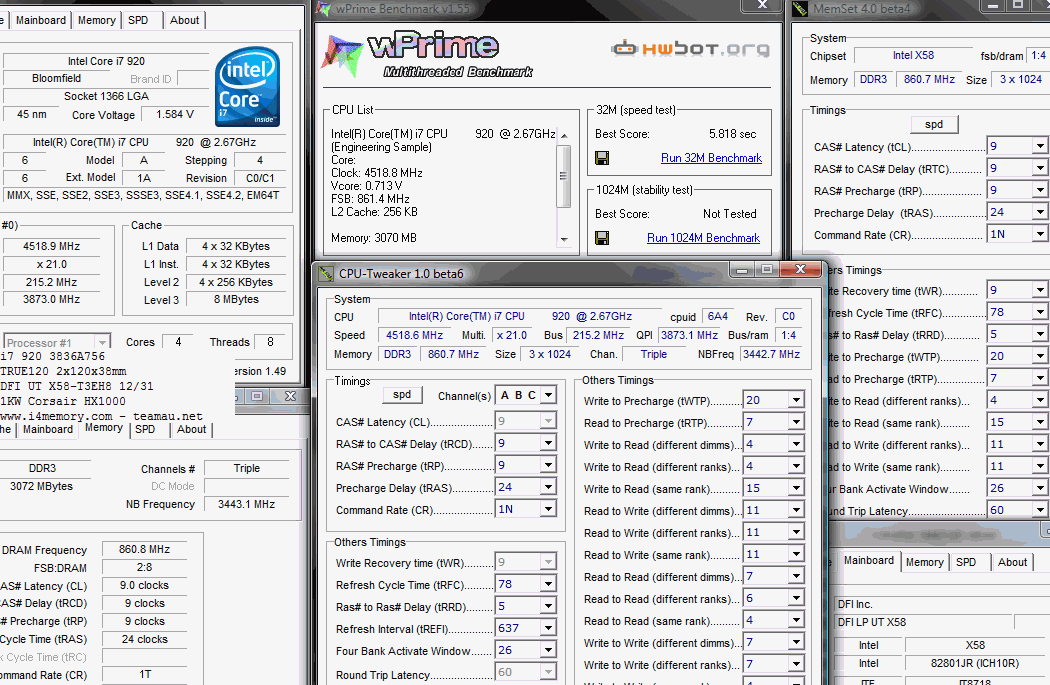The height and width of the screenshot is (685, 1050).
Task: Open the Write to Read (different dimms) dropdown
Action: coord(796,445)
